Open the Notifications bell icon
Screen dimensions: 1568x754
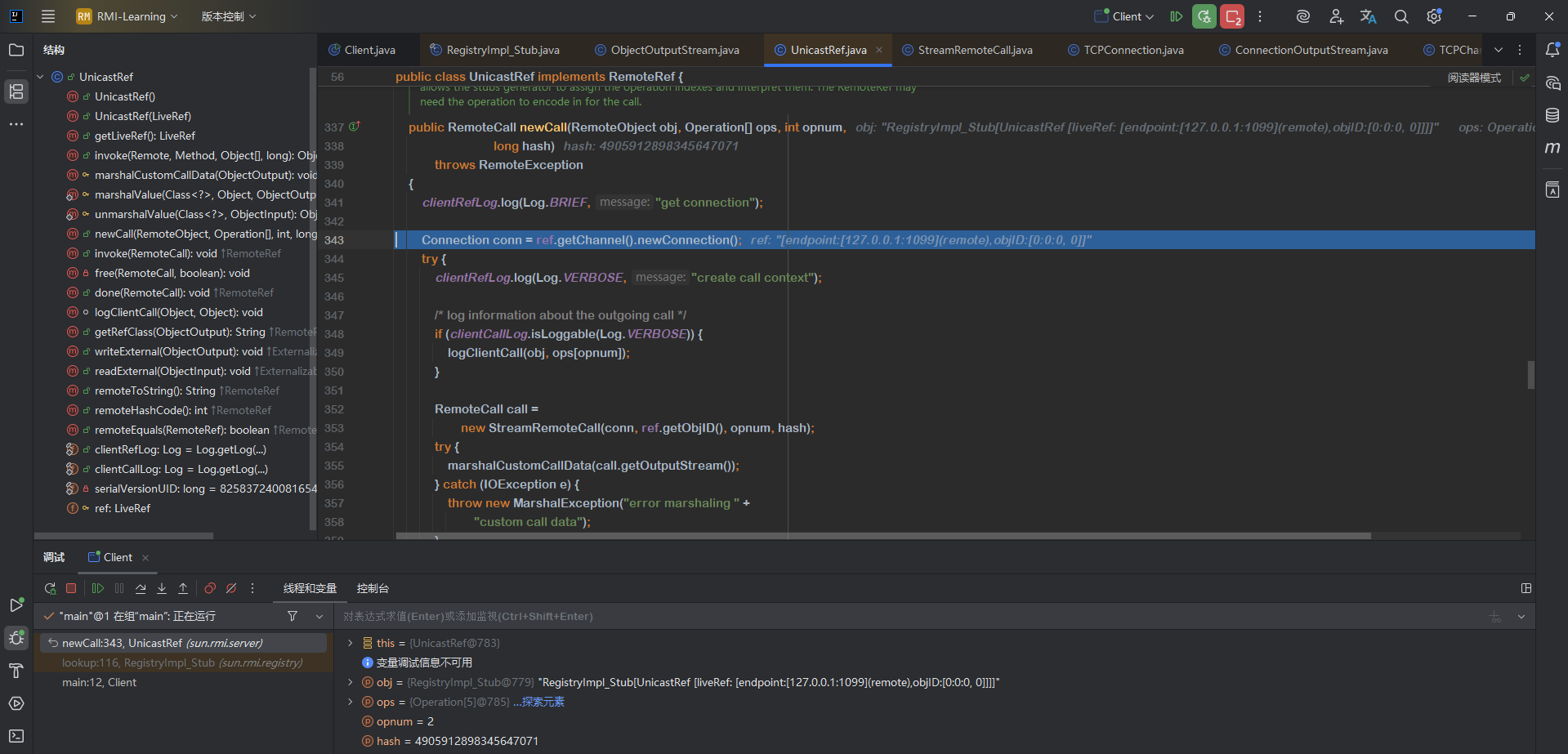click(x=1552, y=50)
